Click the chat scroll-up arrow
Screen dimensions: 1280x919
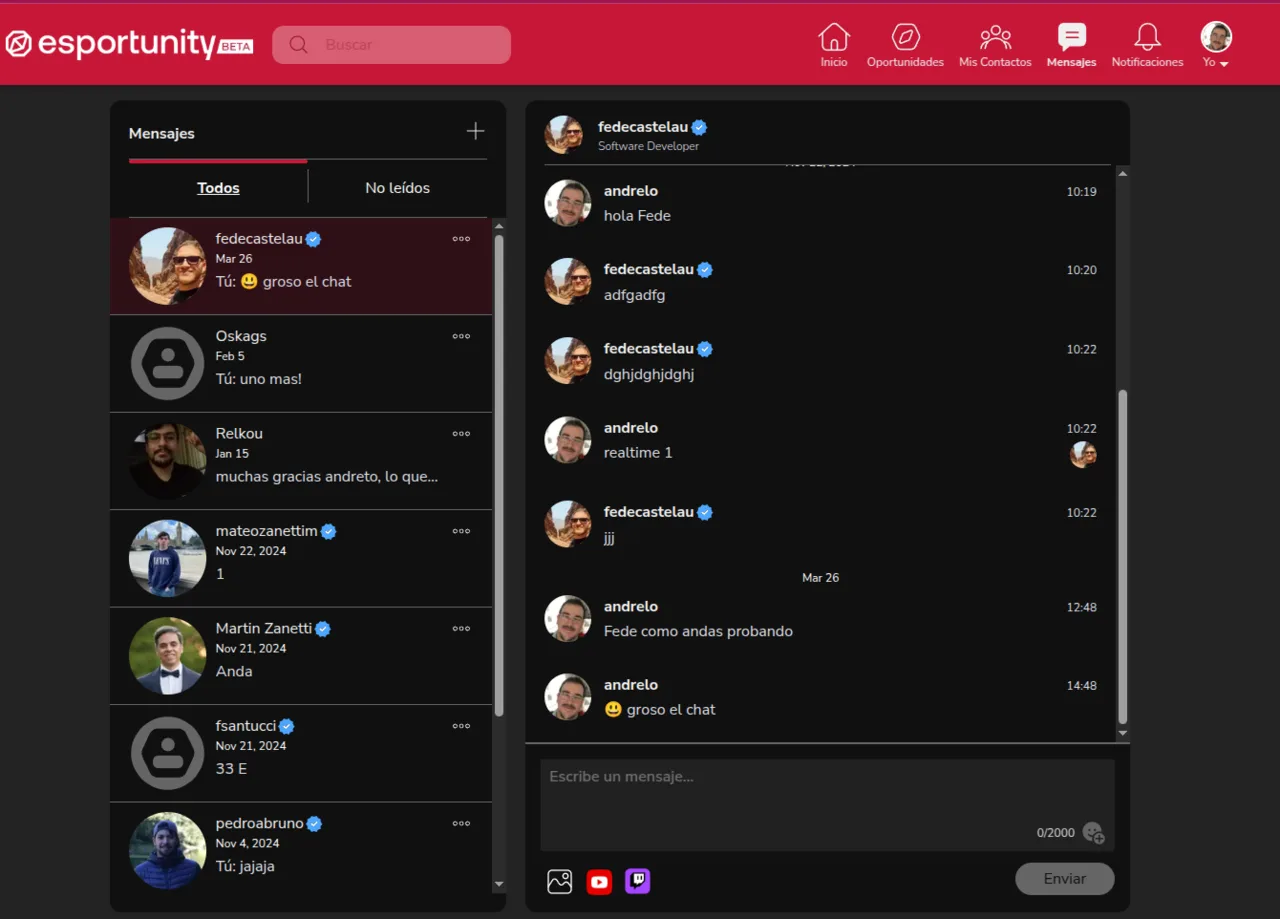click(1122, 174)
